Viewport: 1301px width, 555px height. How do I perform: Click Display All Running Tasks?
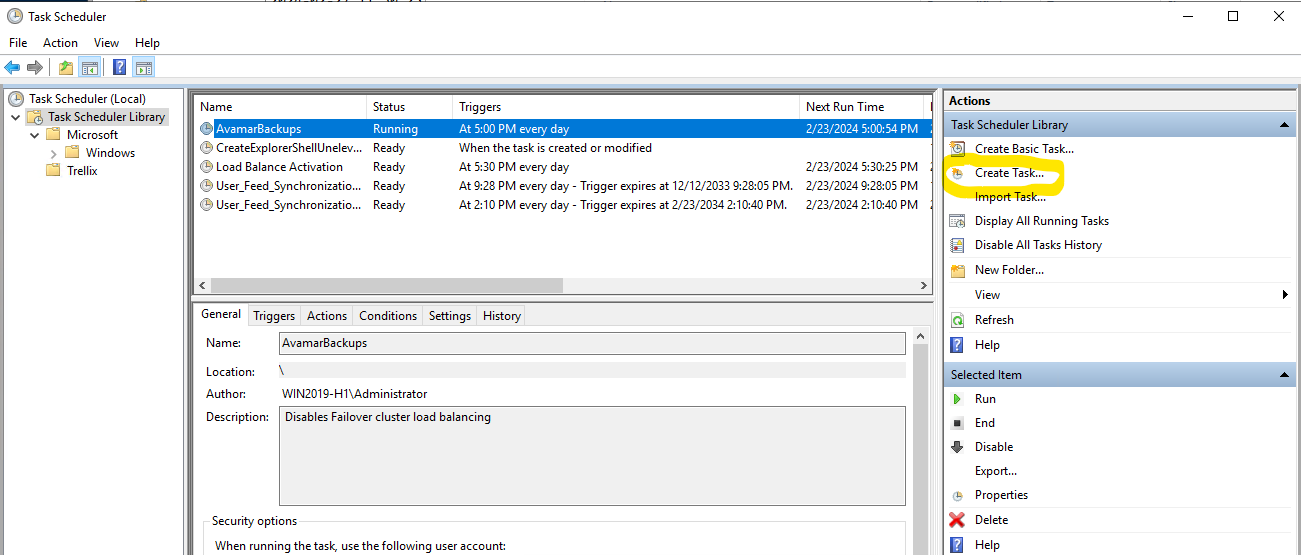pos(1041,221)
